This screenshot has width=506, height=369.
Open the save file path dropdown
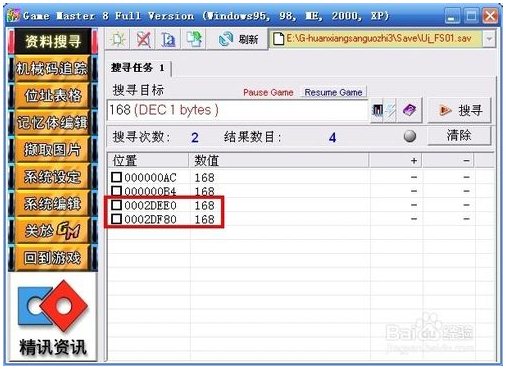(x=489, y=39)
